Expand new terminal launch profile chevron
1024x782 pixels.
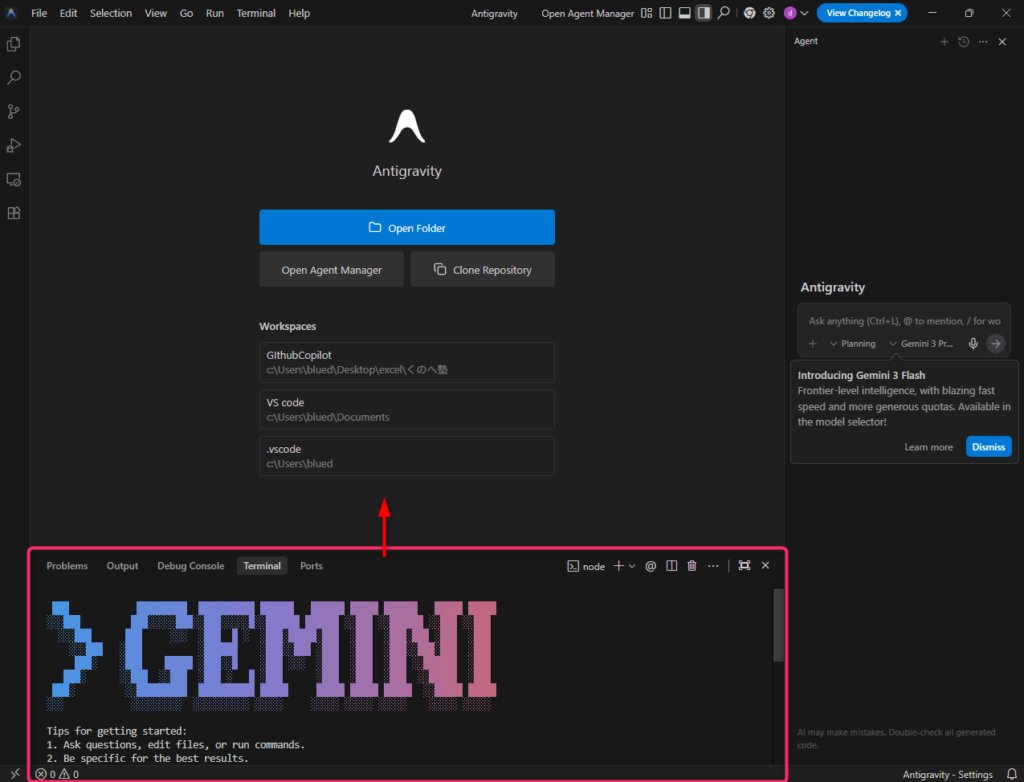632,566
